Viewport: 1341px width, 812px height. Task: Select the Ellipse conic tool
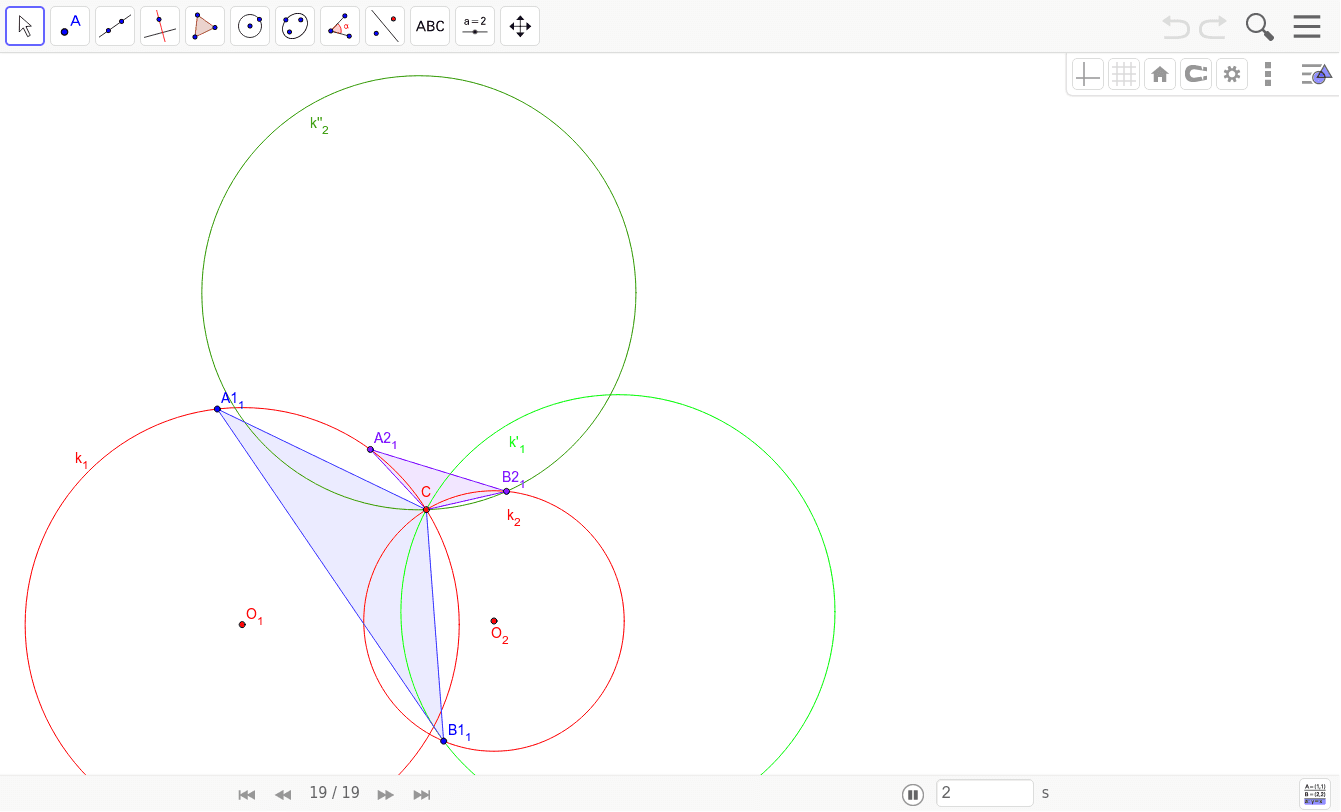295,26
